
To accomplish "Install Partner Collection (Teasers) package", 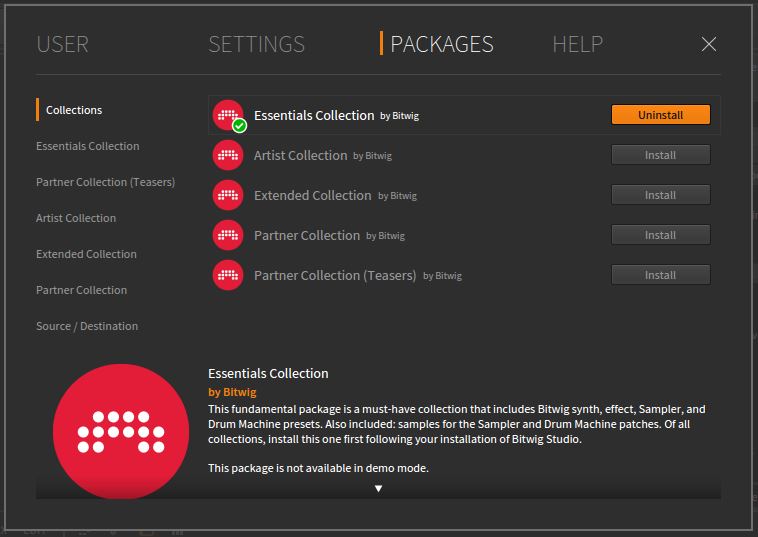I will coord(661,275).
